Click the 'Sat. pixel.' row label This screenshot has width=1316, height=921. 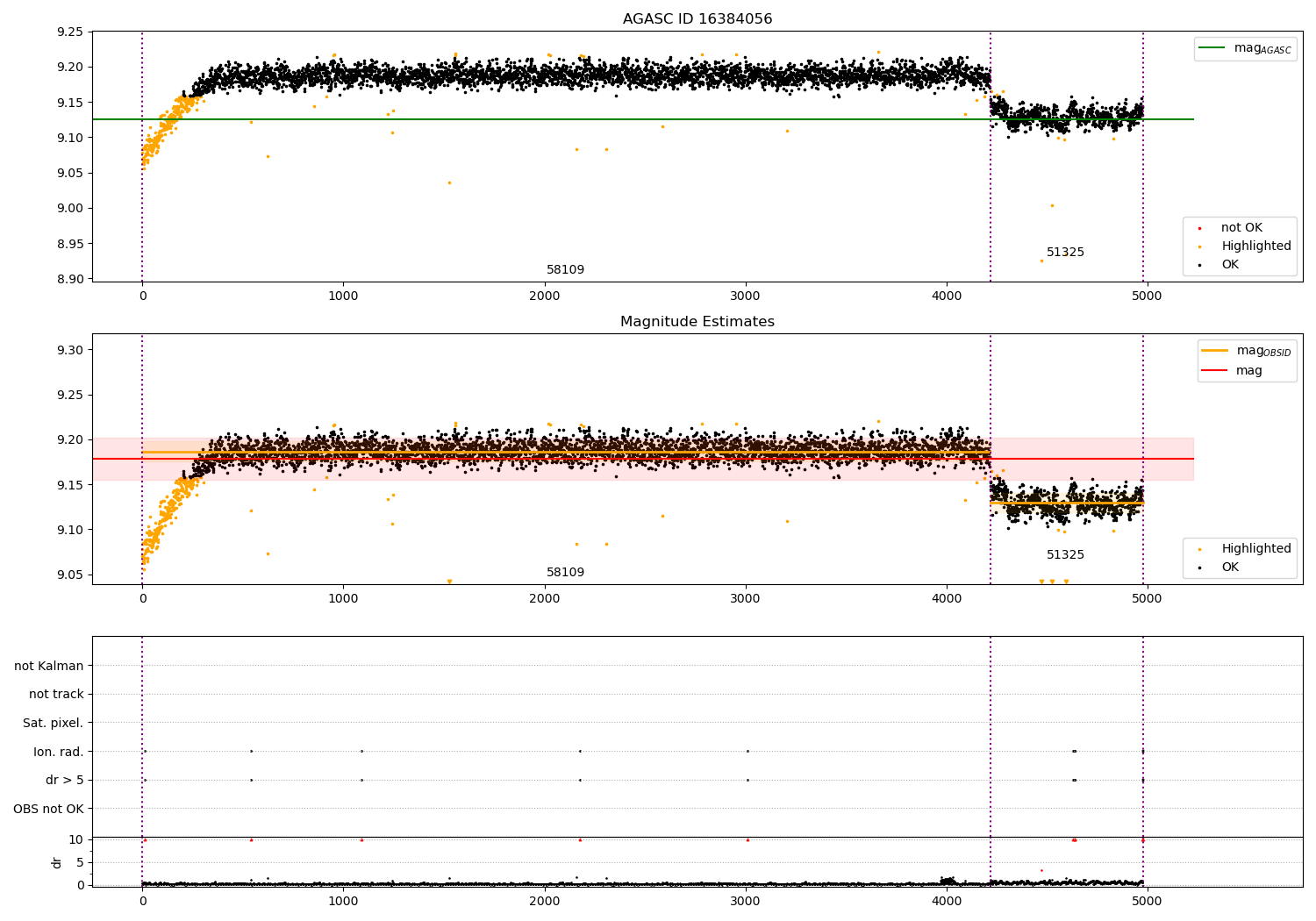click(x=53, y=724)
